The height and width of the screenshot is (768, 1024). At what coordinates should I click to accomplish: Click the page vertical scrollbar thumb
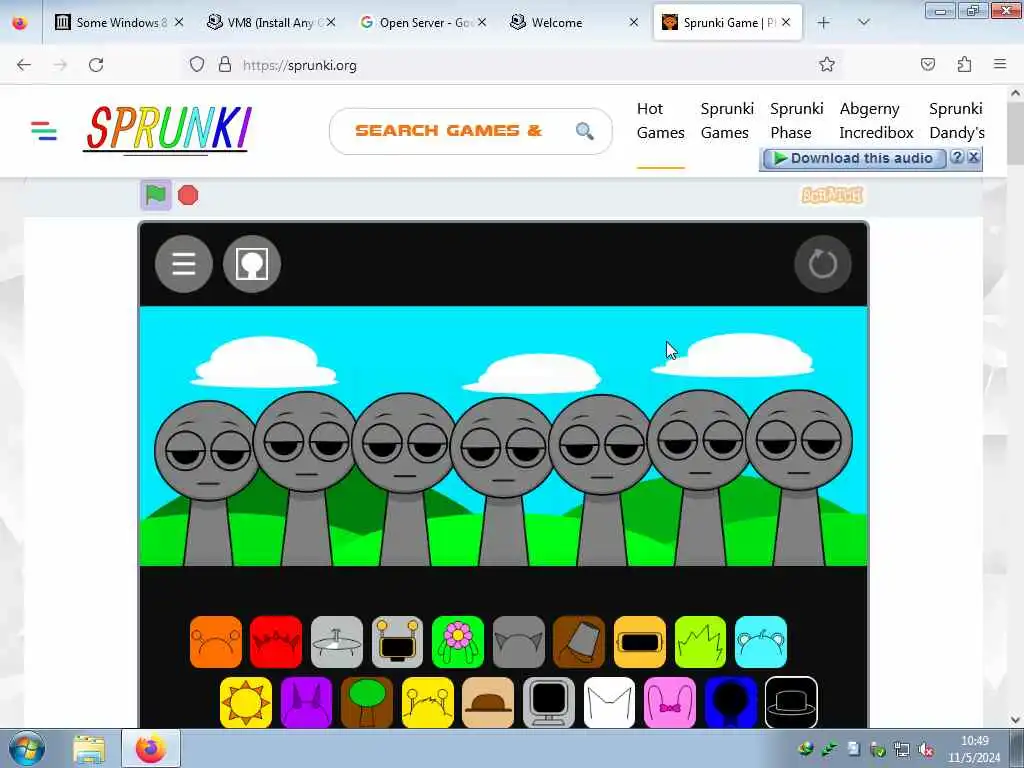click(x=1015, y=134)
